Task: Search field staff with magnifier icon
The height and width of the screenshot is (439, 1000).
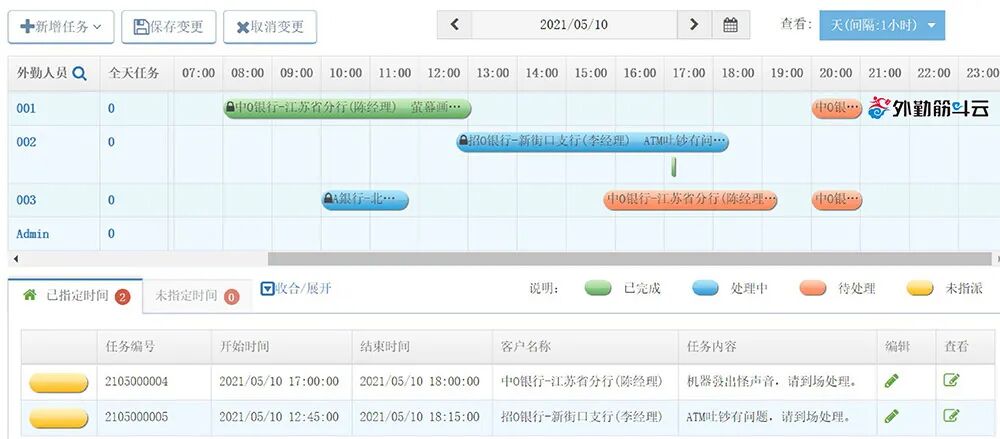Action: click(79, 73)
